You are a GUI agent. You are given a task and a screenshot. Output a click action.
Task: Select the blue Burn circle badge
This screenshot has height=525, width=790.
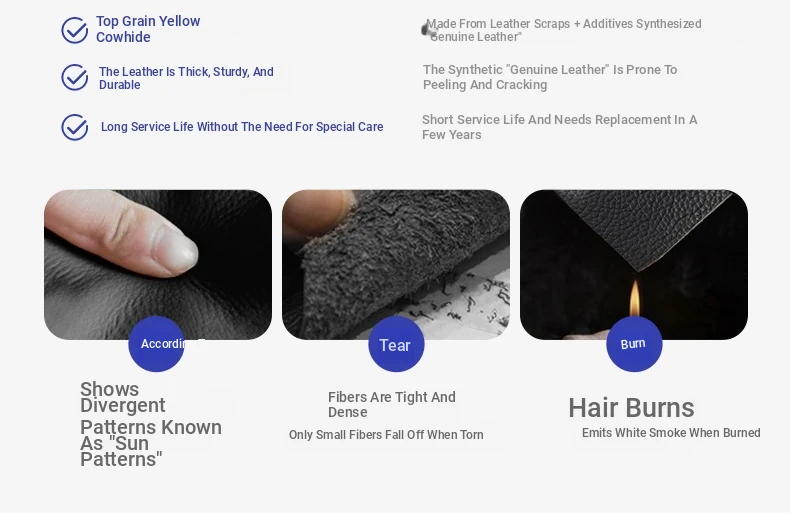[634, 344]
